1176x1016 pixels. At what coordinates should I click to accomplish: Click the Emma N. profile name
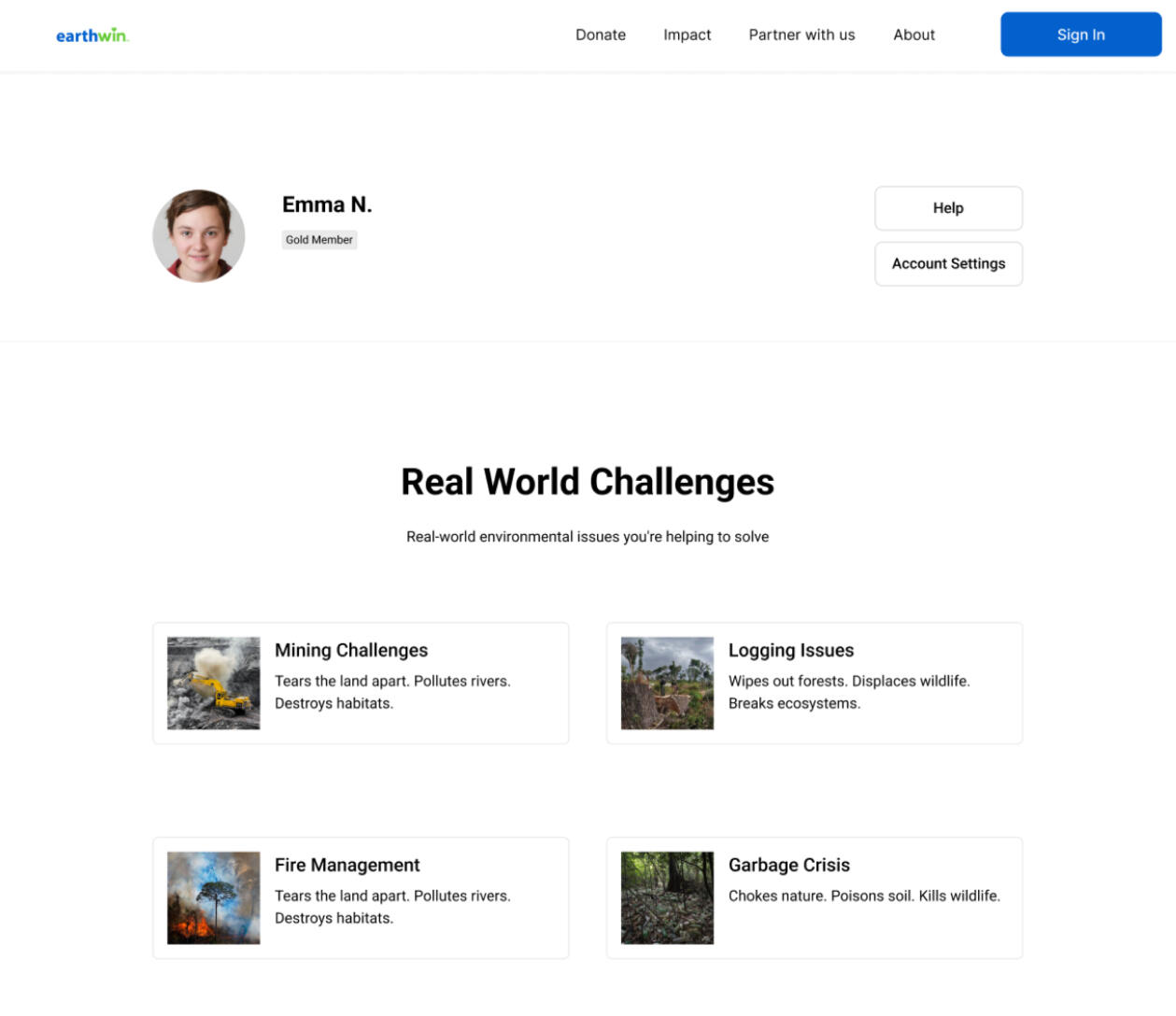(x=327, y=205)
